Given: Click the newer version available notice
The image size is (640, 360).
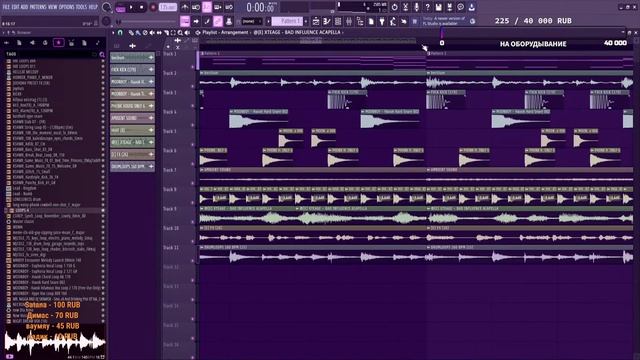Looking at the screenshot, I should pyautogui.click(x=444, y=21).
